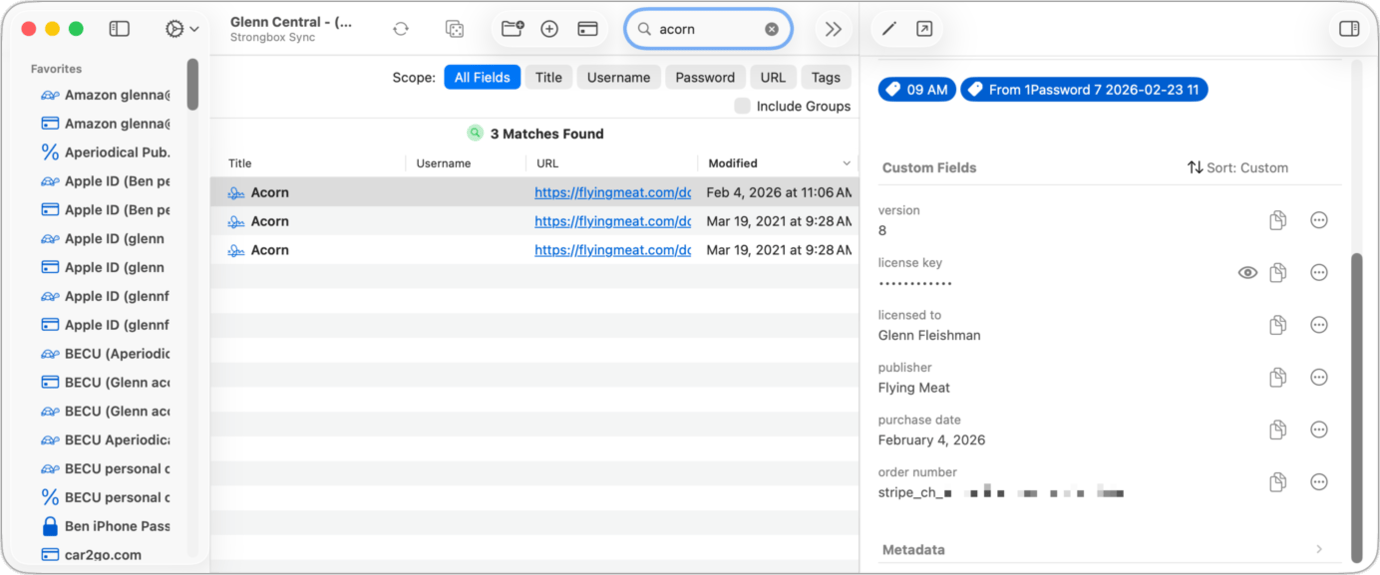Select Acorn entry modified Feb 4, 2026
The width and height of the screenshot is (1380, 575).
click(534, 192)
